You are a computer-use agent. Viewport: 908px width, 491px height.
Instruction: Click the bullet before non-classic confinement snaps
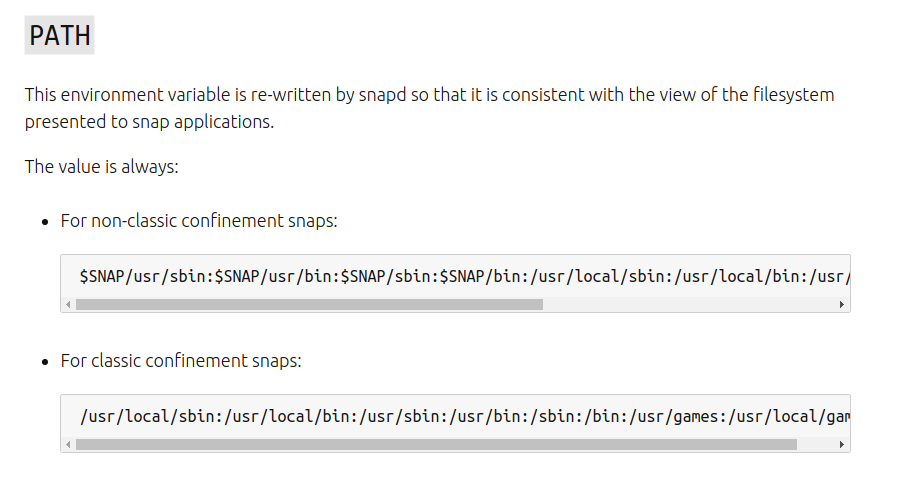(x=44, y=221)
